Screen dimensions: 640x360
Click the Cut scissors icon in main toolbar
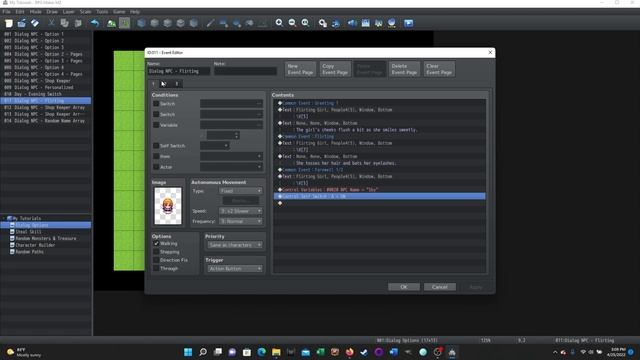pyautogui.click(x=51, y=23)
